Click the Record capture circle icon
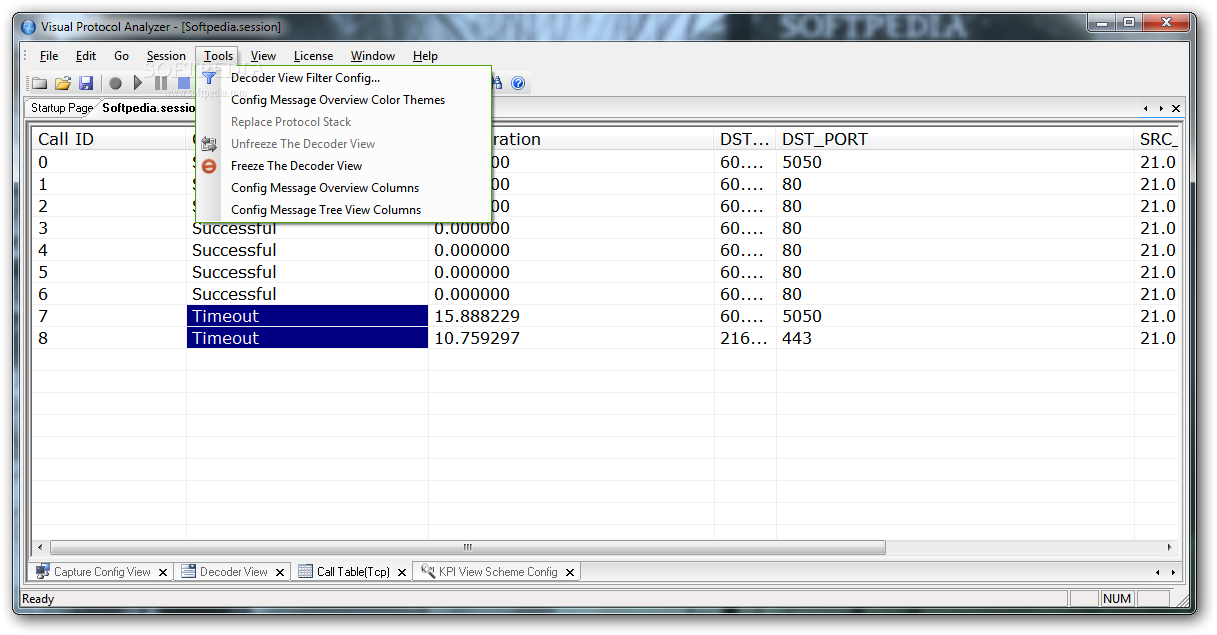 116,83
